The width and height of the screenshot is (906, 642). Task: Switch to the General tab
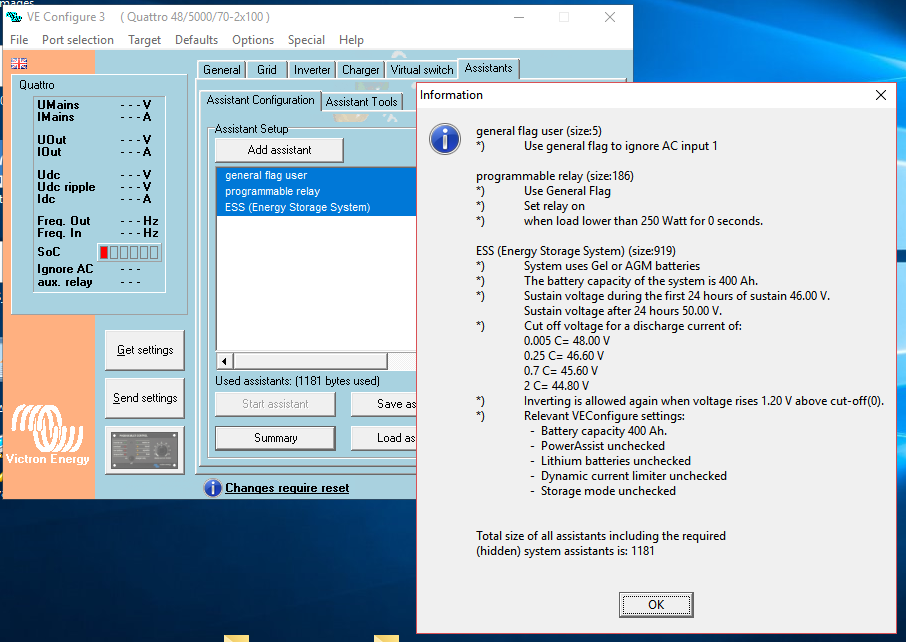click(x=221, y=70)
